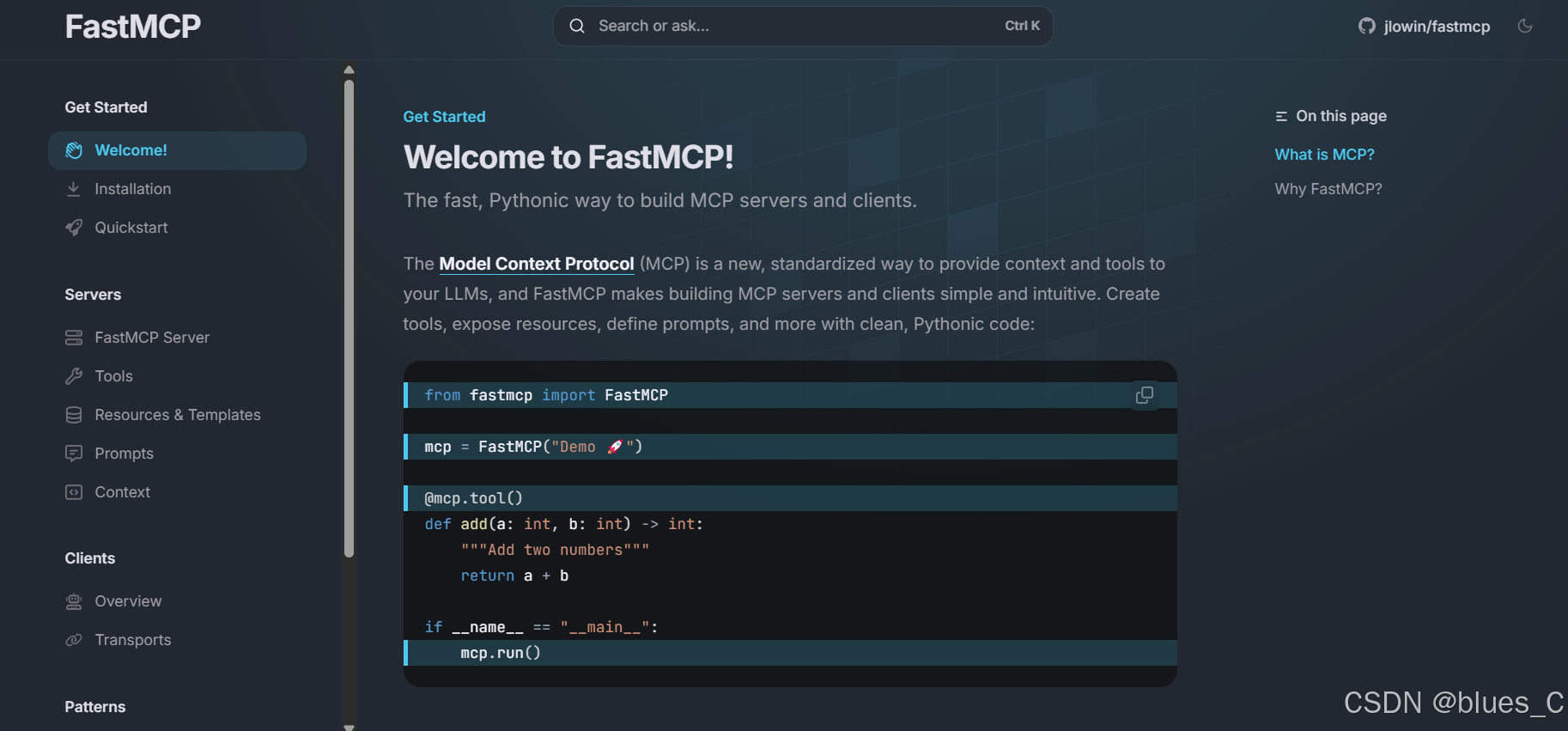Click the On this page heading

(x=1341, y=116)
